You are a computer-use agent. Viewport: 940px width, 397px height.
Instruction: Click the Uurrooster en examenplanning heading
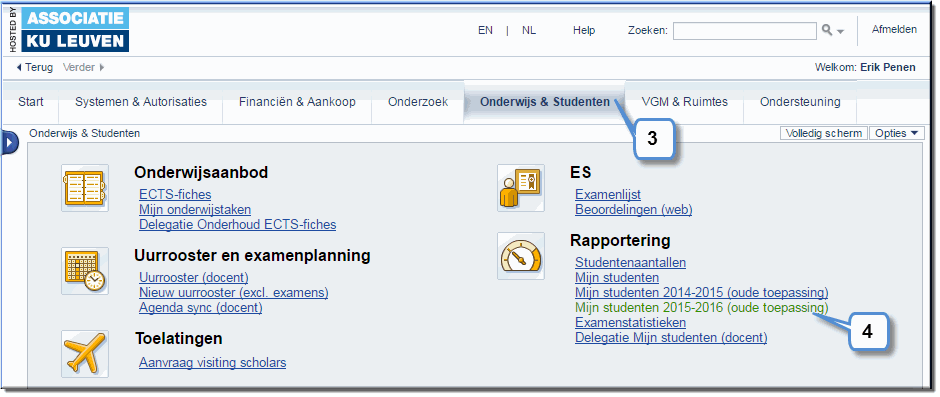click(x=252, y=255)
